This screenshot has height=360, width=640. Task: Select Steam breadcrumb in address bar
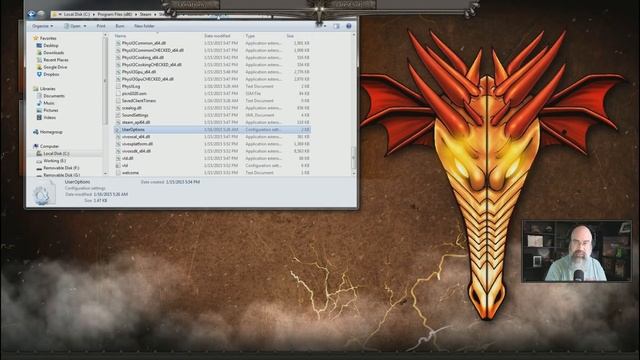pyautogui.click(x=145, y=14)
